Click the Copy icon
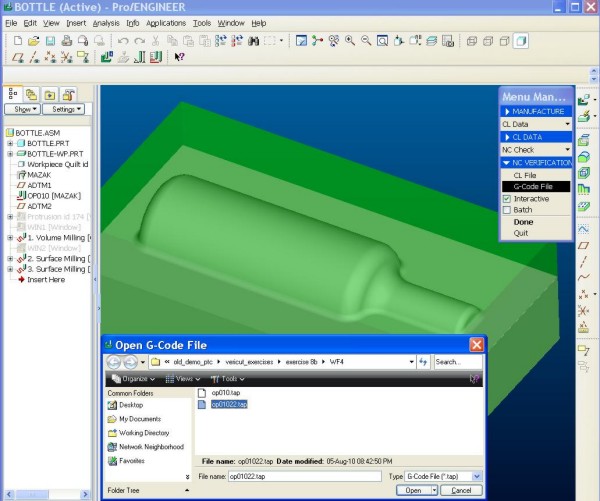600x501 pixels. click(x=173, y=41)
